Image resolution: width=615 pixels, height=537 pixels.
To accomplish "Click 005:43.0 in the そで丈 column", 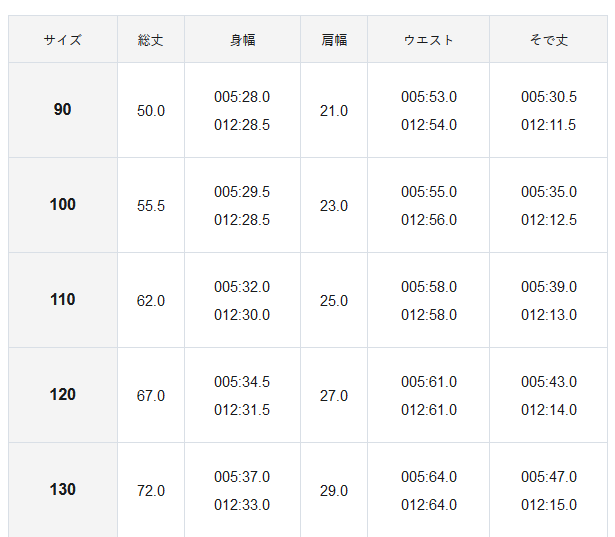I will (x=549, y=382).
